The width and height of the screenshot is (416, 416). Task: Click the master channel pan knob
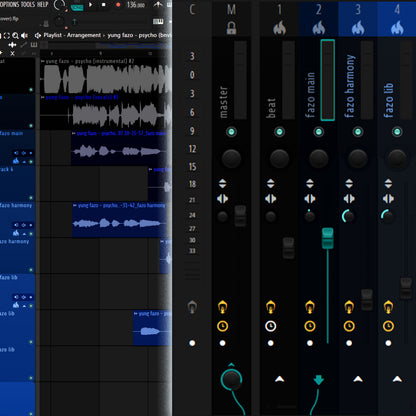click(231, 158)
